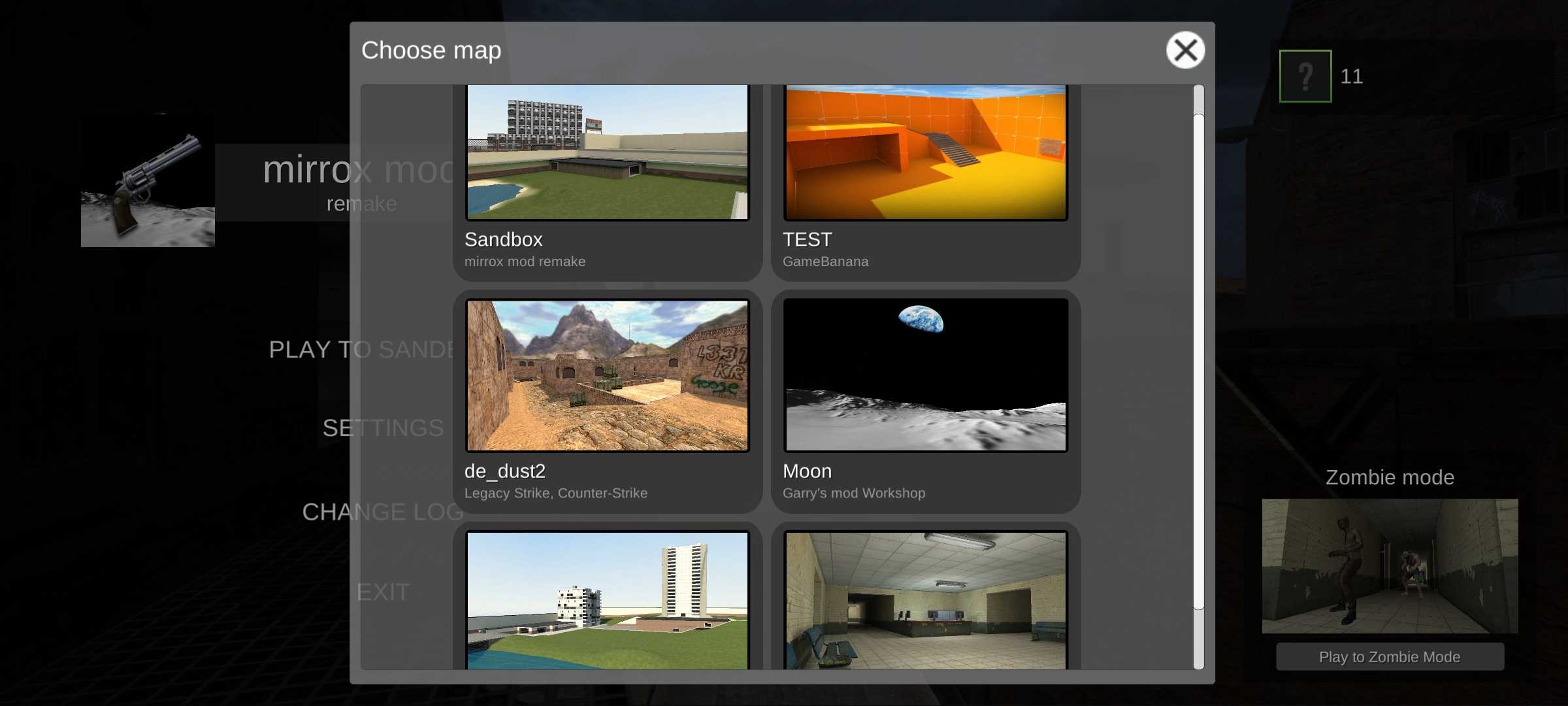Open the map with white tower buildings

(x=607, y=600)
